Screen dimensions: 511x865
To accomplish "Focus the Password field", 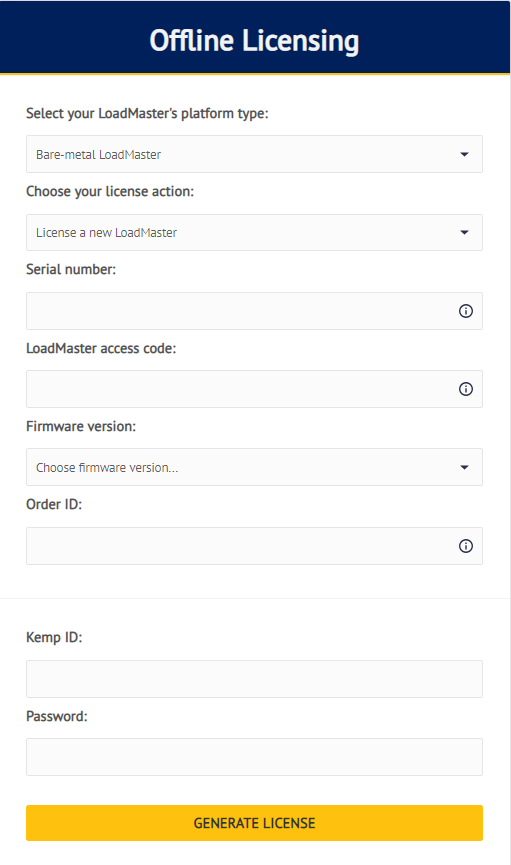I will pyautogui.click(x=254, y=757).
